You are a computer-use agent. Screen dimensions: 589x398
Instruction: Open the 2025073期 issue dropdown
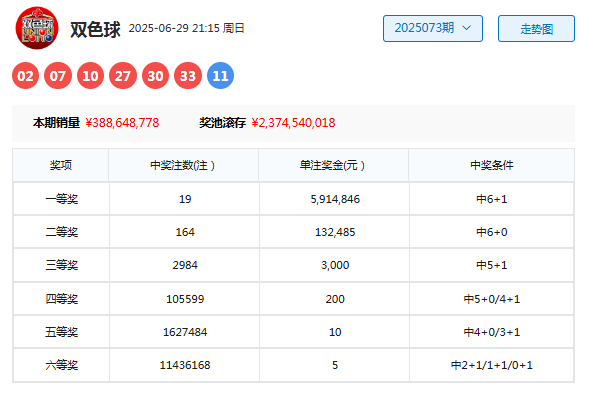click(x=433, y=29)
